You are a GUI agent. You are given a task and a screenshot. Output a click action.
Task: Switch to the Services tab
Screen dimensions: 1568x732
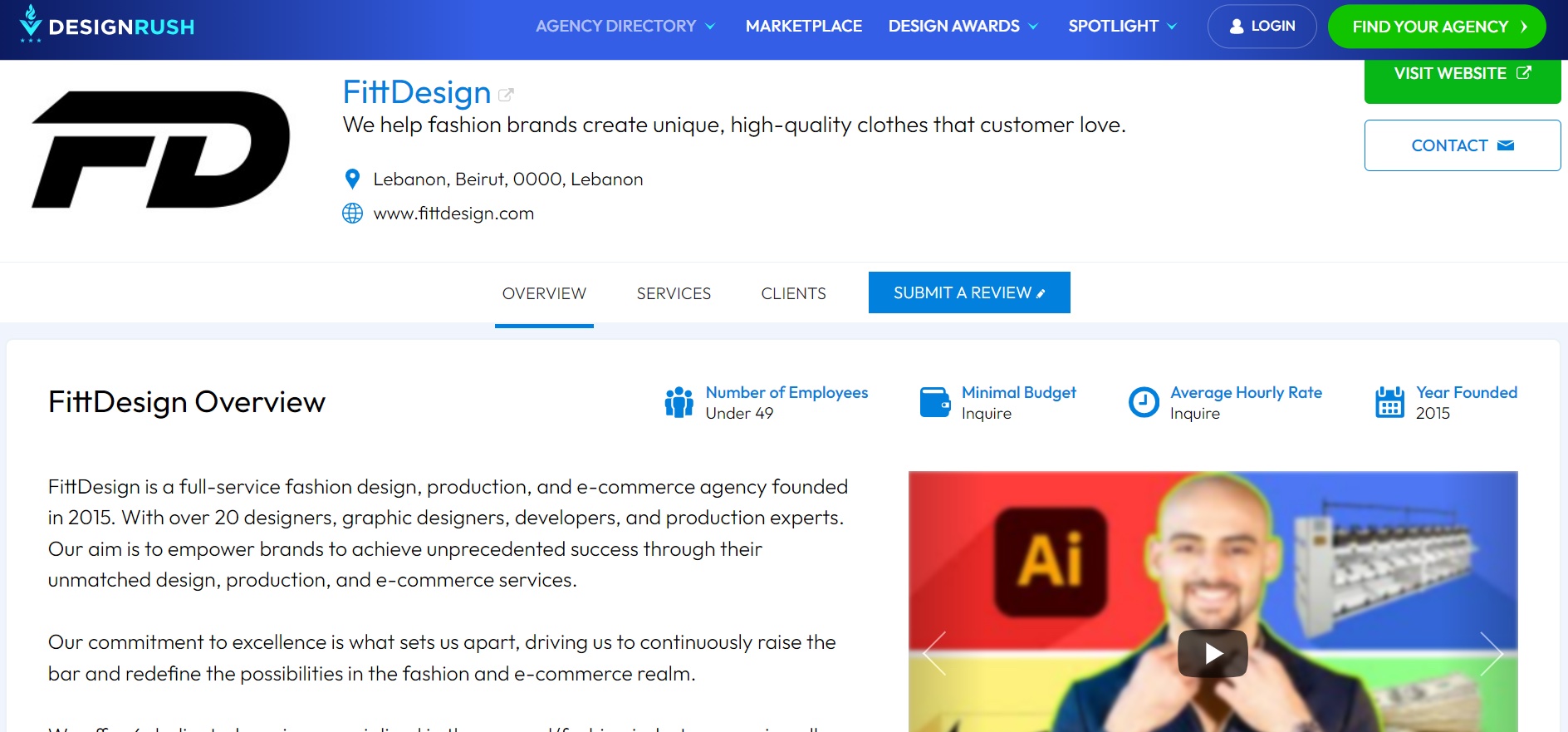(x=674, y=293)
